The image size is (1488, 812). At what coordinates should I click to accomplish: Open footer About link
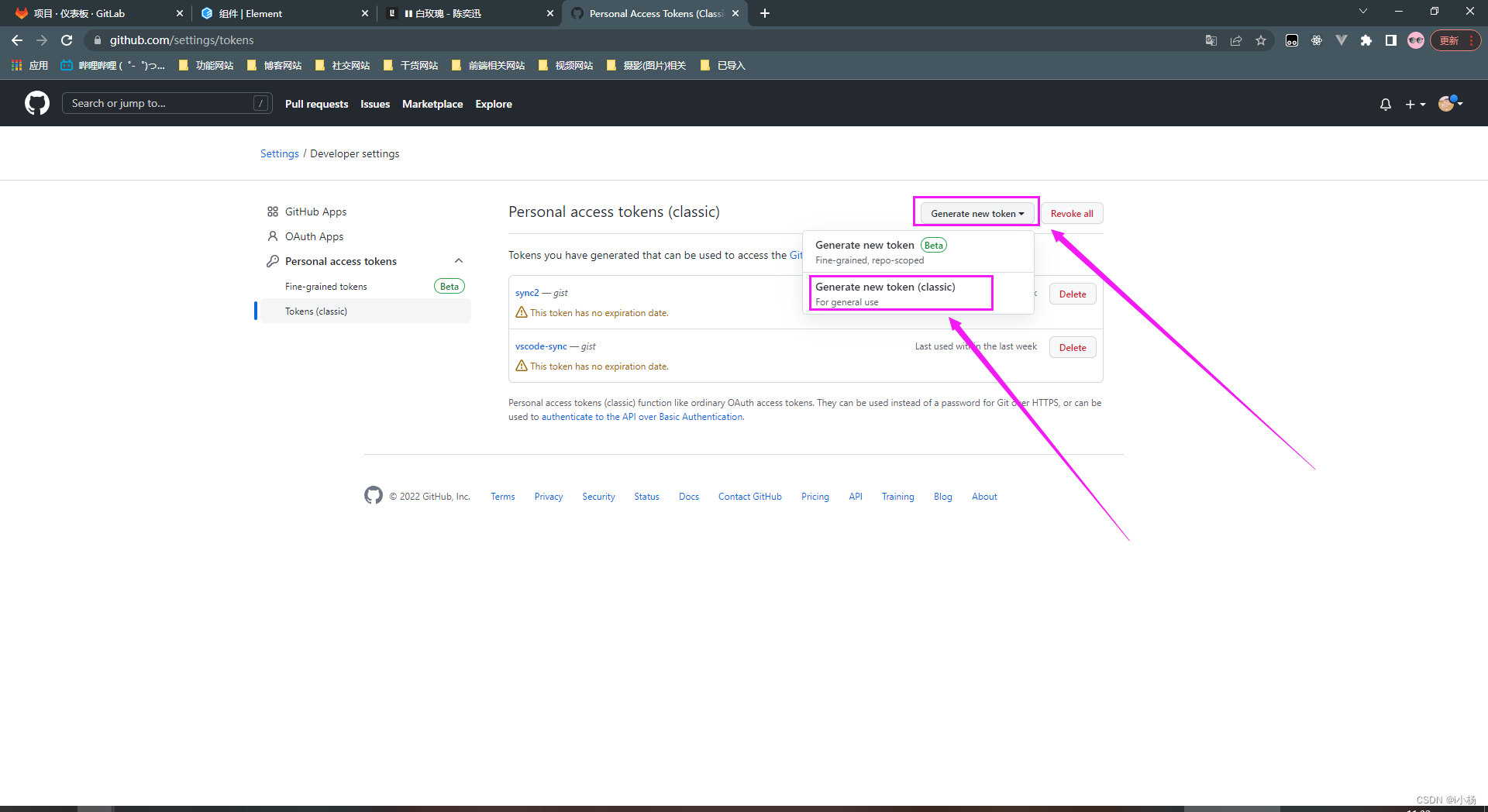[x=984, y=497]
